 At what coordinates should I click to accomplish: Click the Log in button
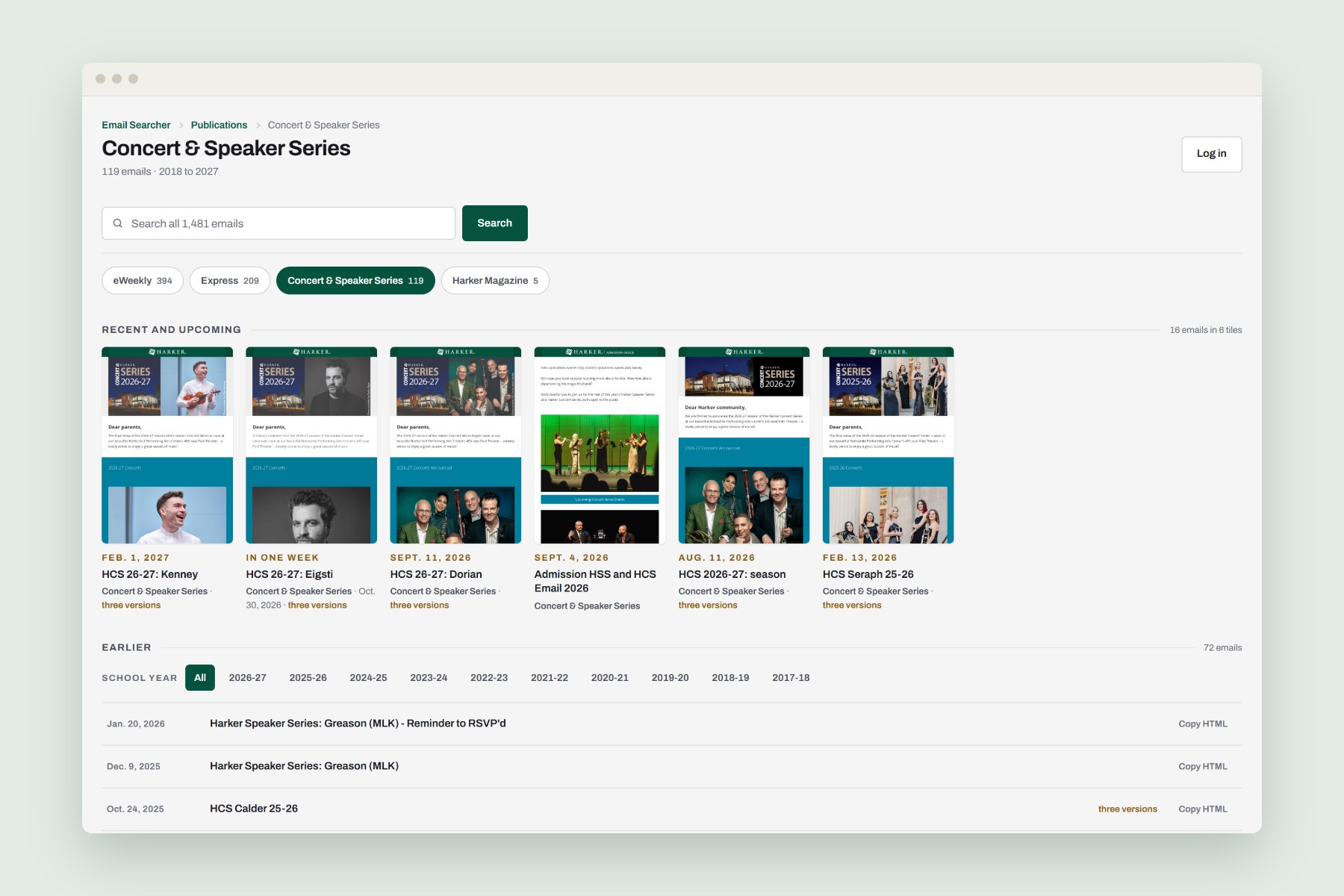1211,154
